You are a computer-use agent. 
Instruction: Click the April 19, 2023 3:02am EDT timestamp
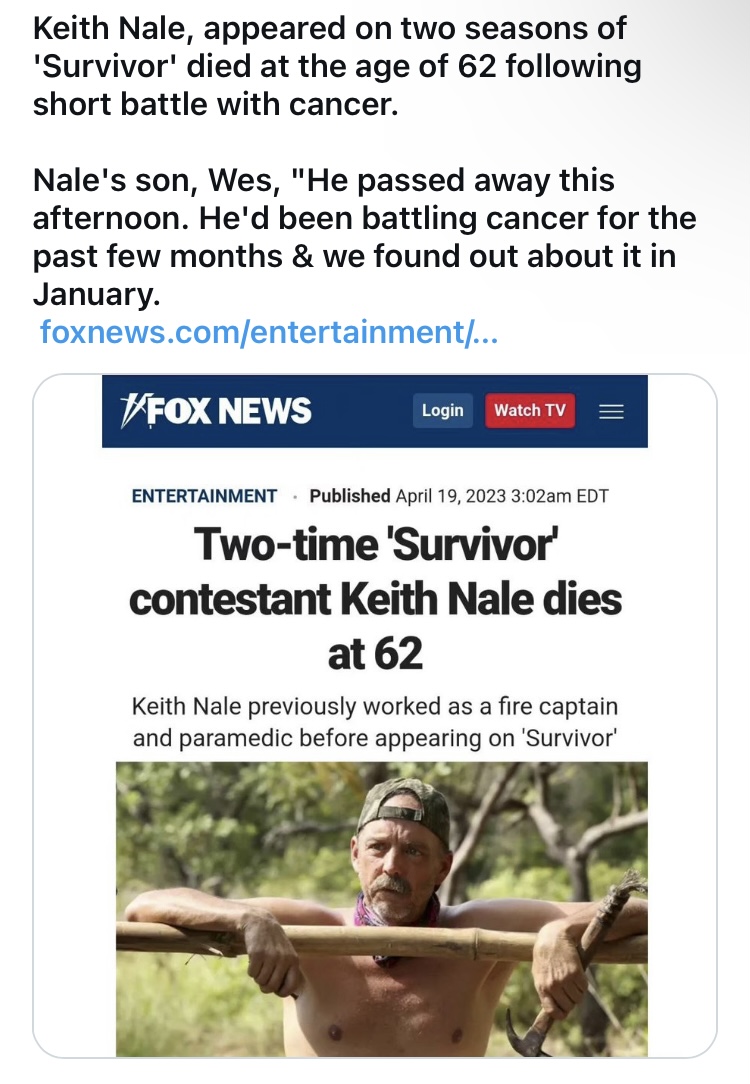pyautogui.click(x=502, y=496)
